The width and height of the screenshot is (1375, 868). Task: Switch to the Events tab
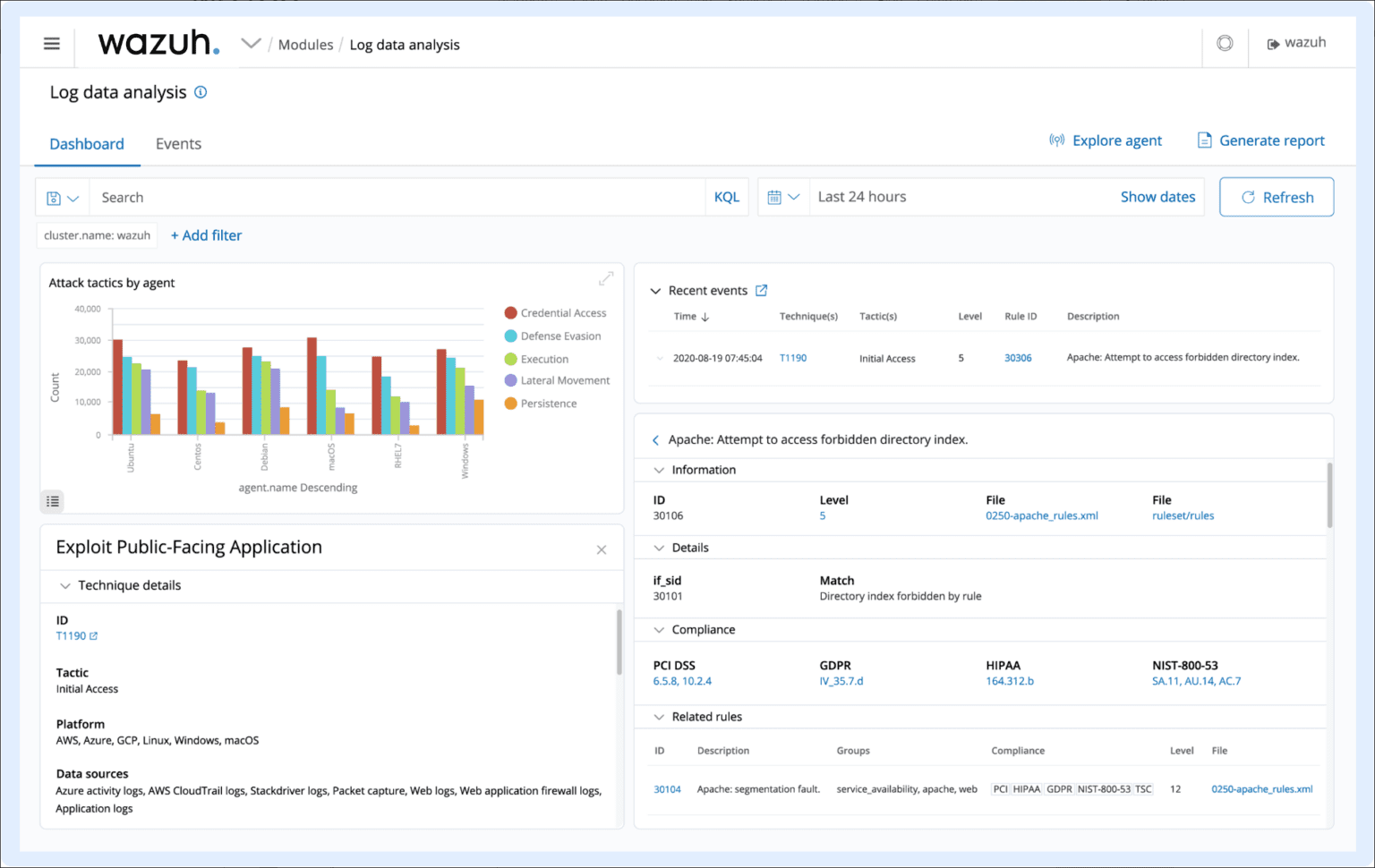pos(177,143)
